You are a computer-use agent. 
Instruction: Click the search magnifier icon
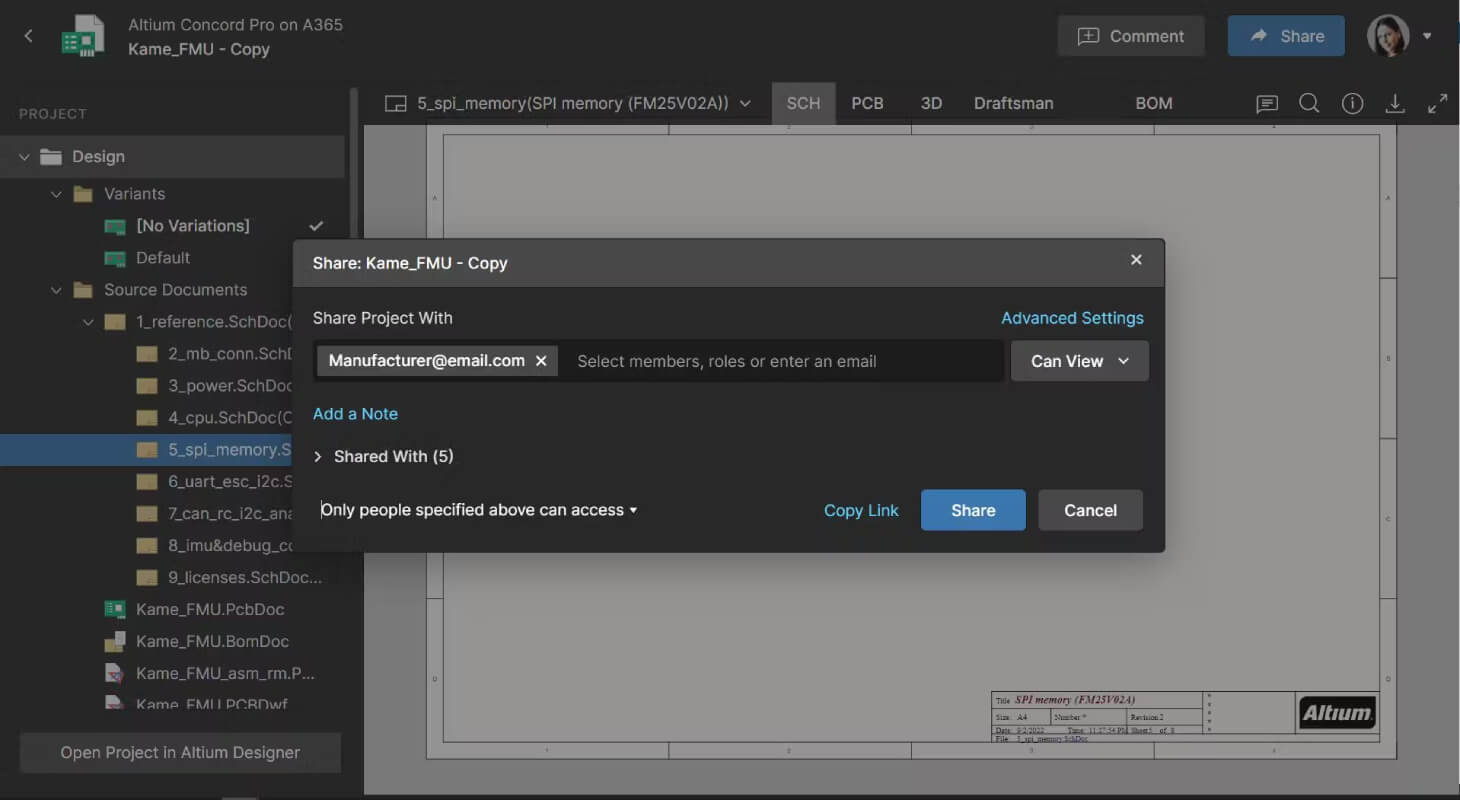1309,103
